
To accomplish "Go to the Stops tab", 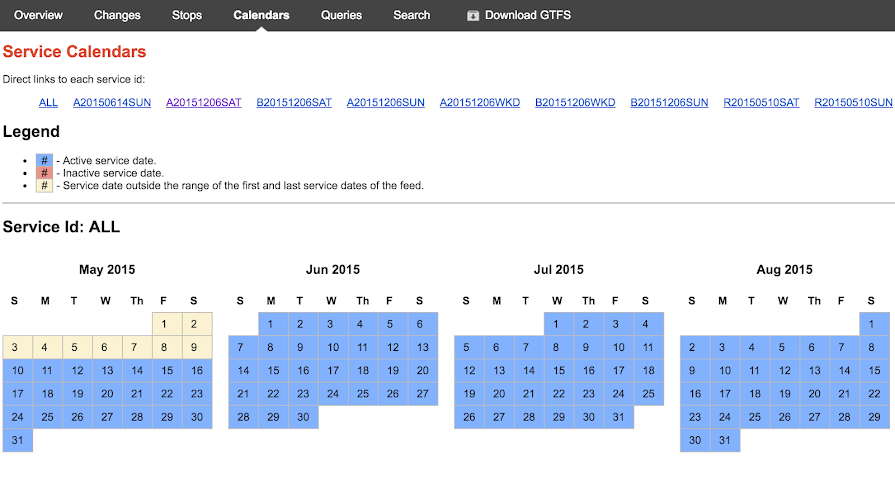I will pyautogui.click(x=187, y=15).
